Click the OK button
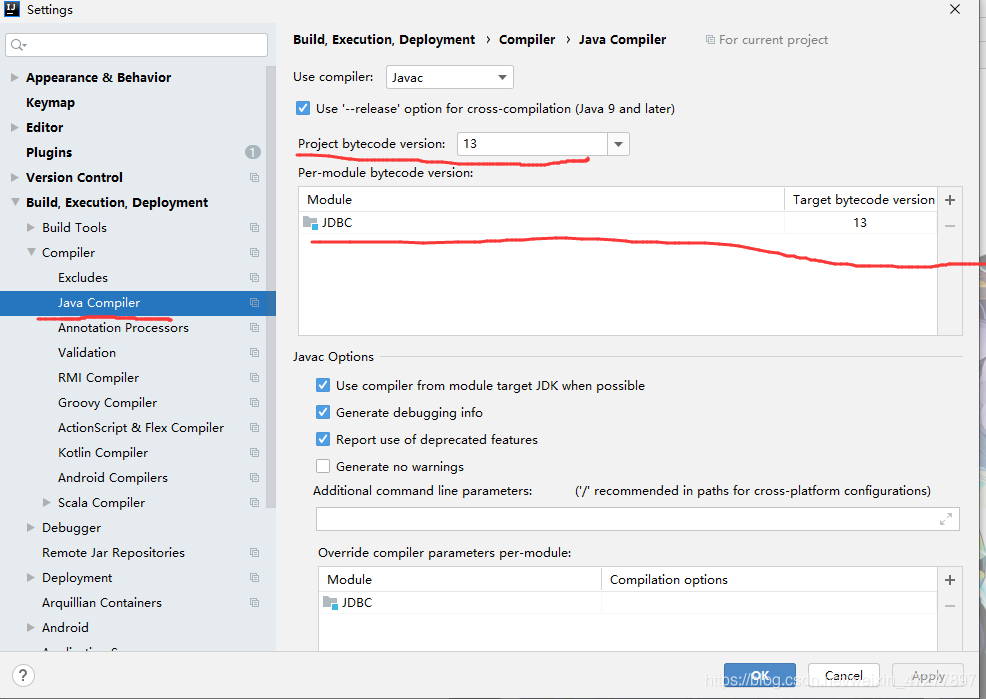Image resolution: width=986 pixels, height=699 pixels. pos(760,675)
